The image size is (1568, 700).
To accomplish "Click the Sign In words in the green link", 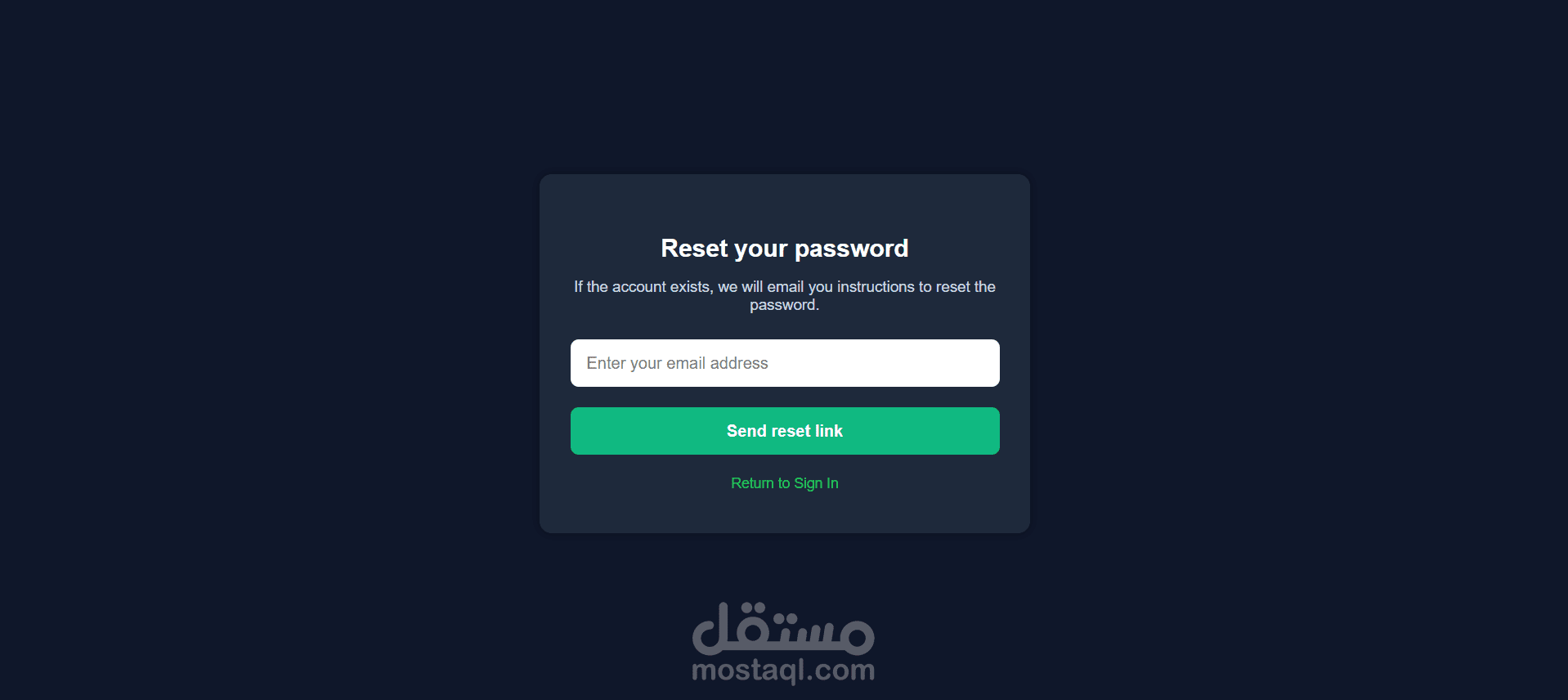I will 816,483.
